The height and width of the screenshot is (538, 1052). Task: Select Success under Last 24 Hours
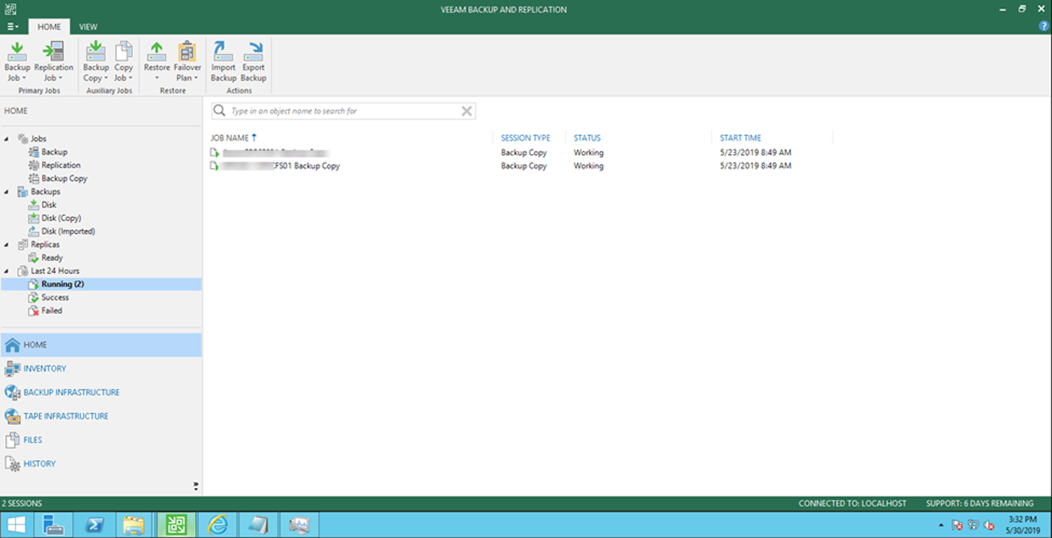48,297
